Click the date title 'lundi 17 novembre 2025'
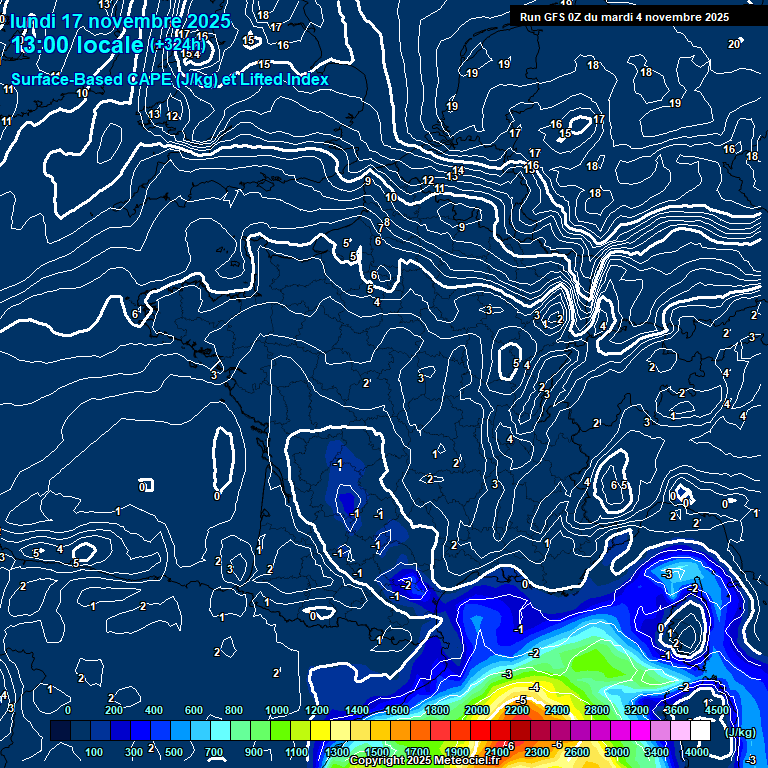768x768 pixels. 120,21
